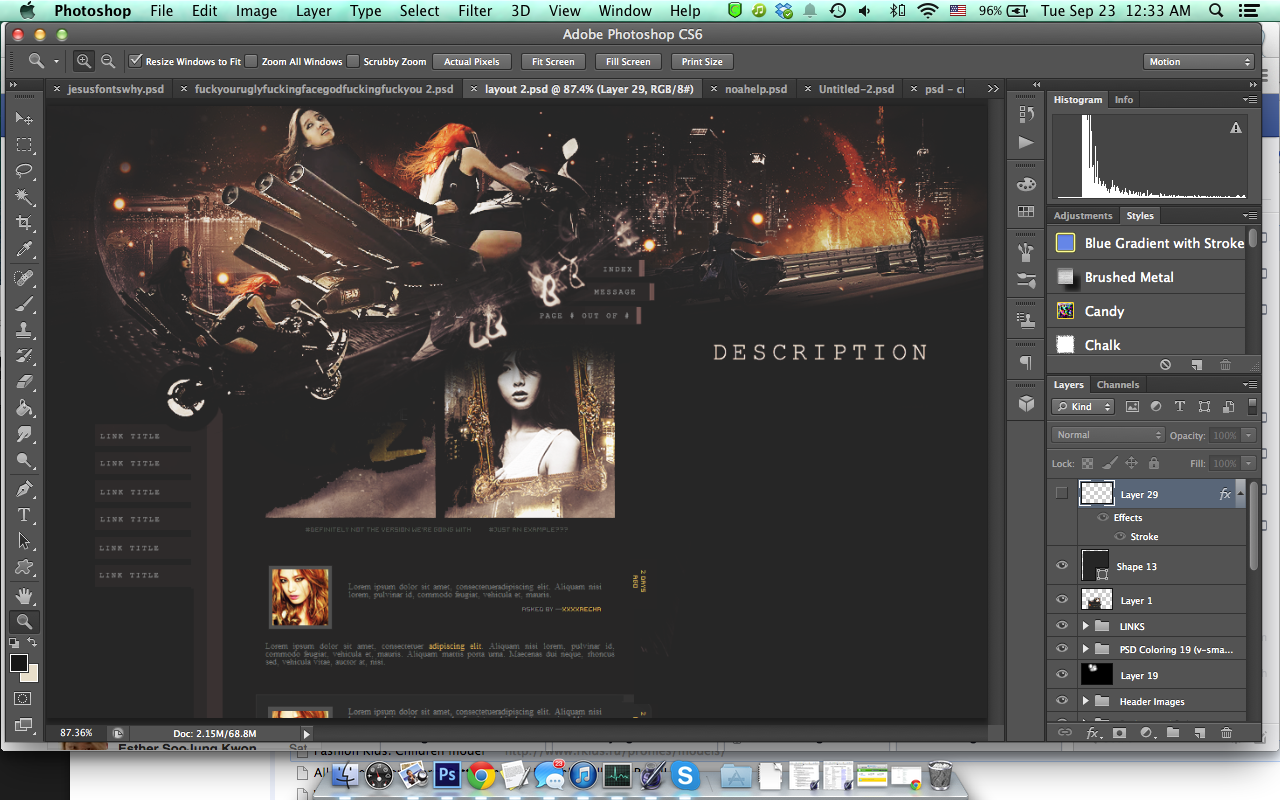Open the Motion workspace dropdown
Viewport: 1280px width, 800px height.
coord(1198,61)
